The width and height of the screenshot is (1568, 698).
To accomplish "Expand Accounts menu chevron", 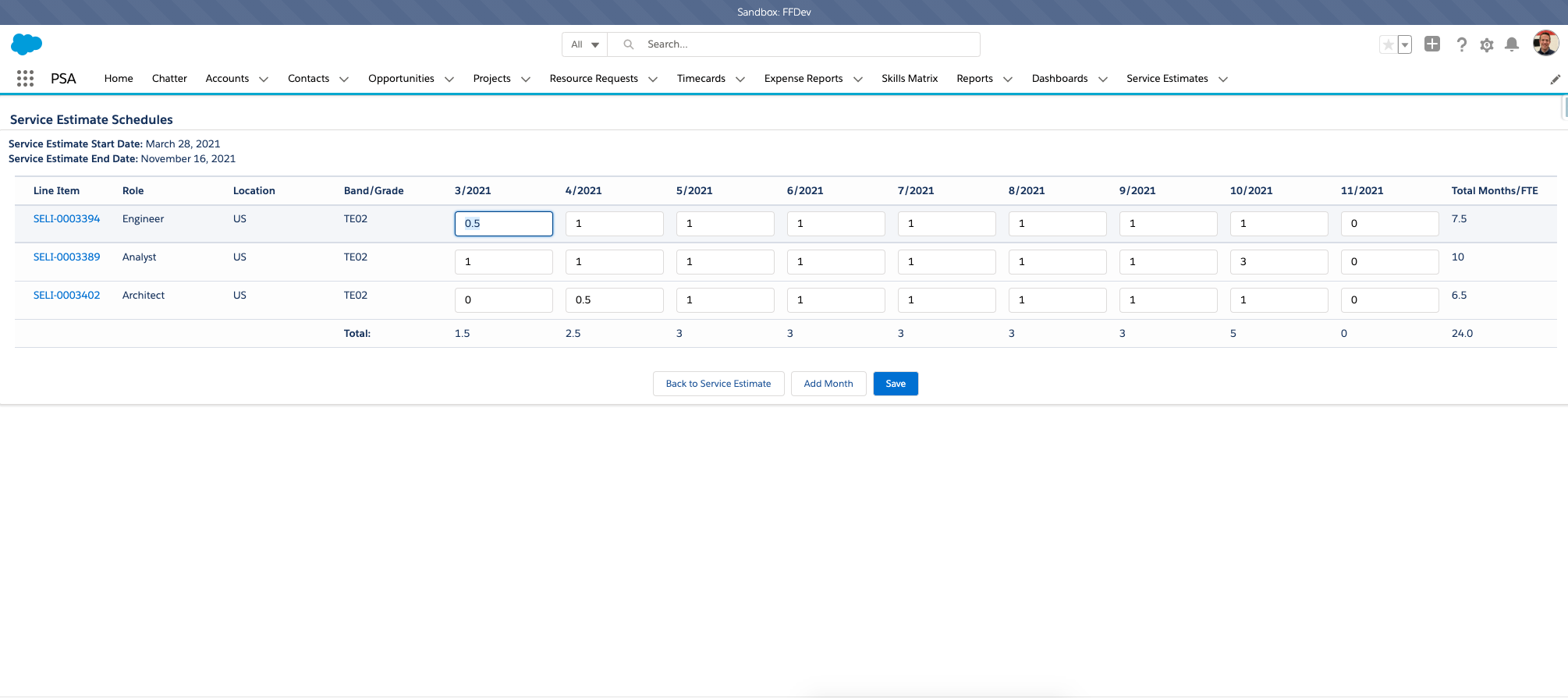I will coord(264,80).
